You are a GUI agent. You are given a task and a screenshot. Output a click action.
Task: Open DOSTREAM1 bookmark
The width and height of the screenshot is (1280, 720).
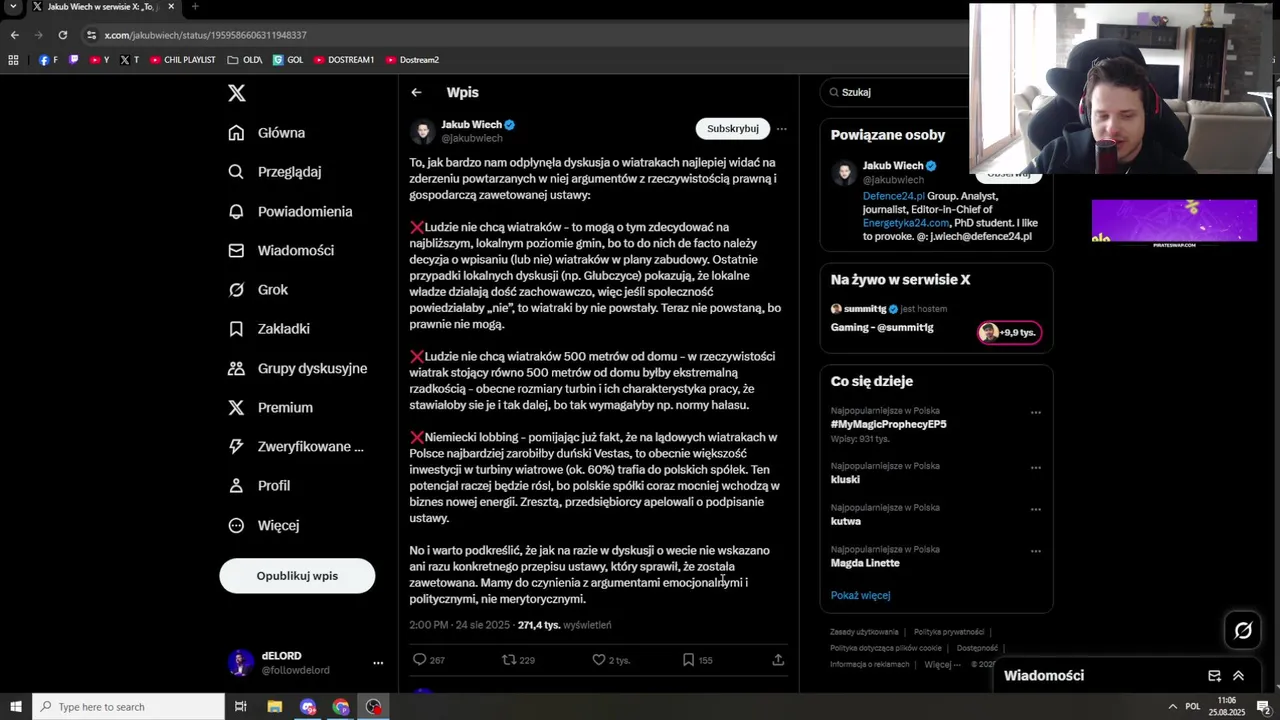(x=344, y=60)
